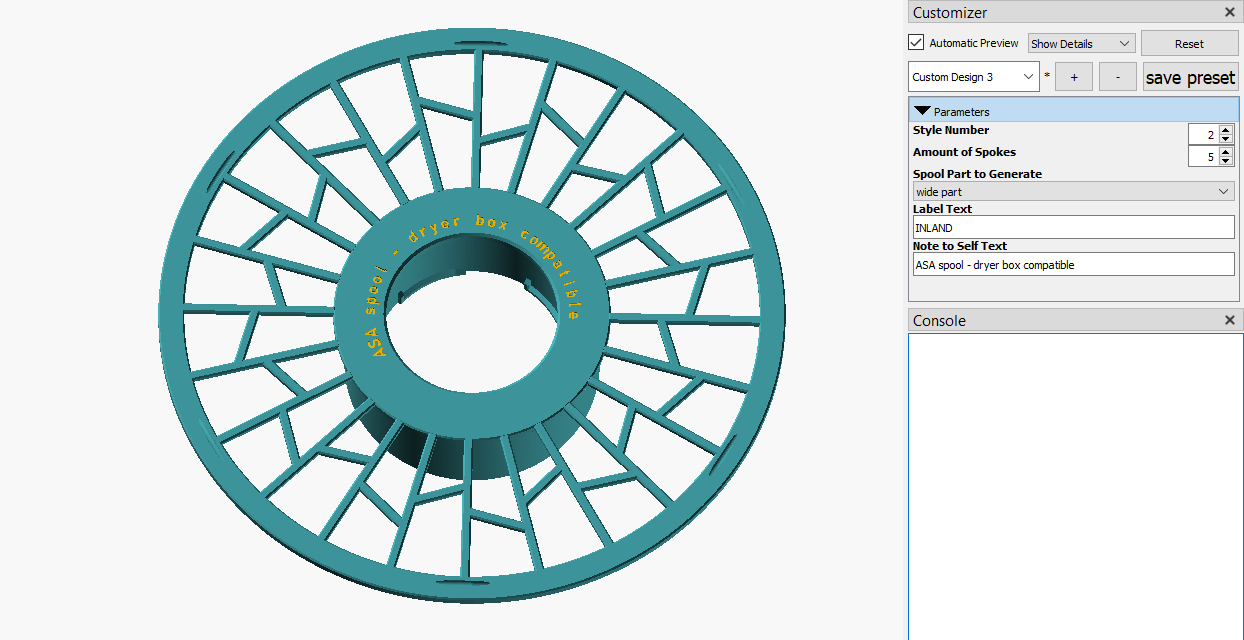The width and height of the screenshot is (1244, 640).
Task: Open the Custom Design 3 preset dropdown
Action: [974, 77]
